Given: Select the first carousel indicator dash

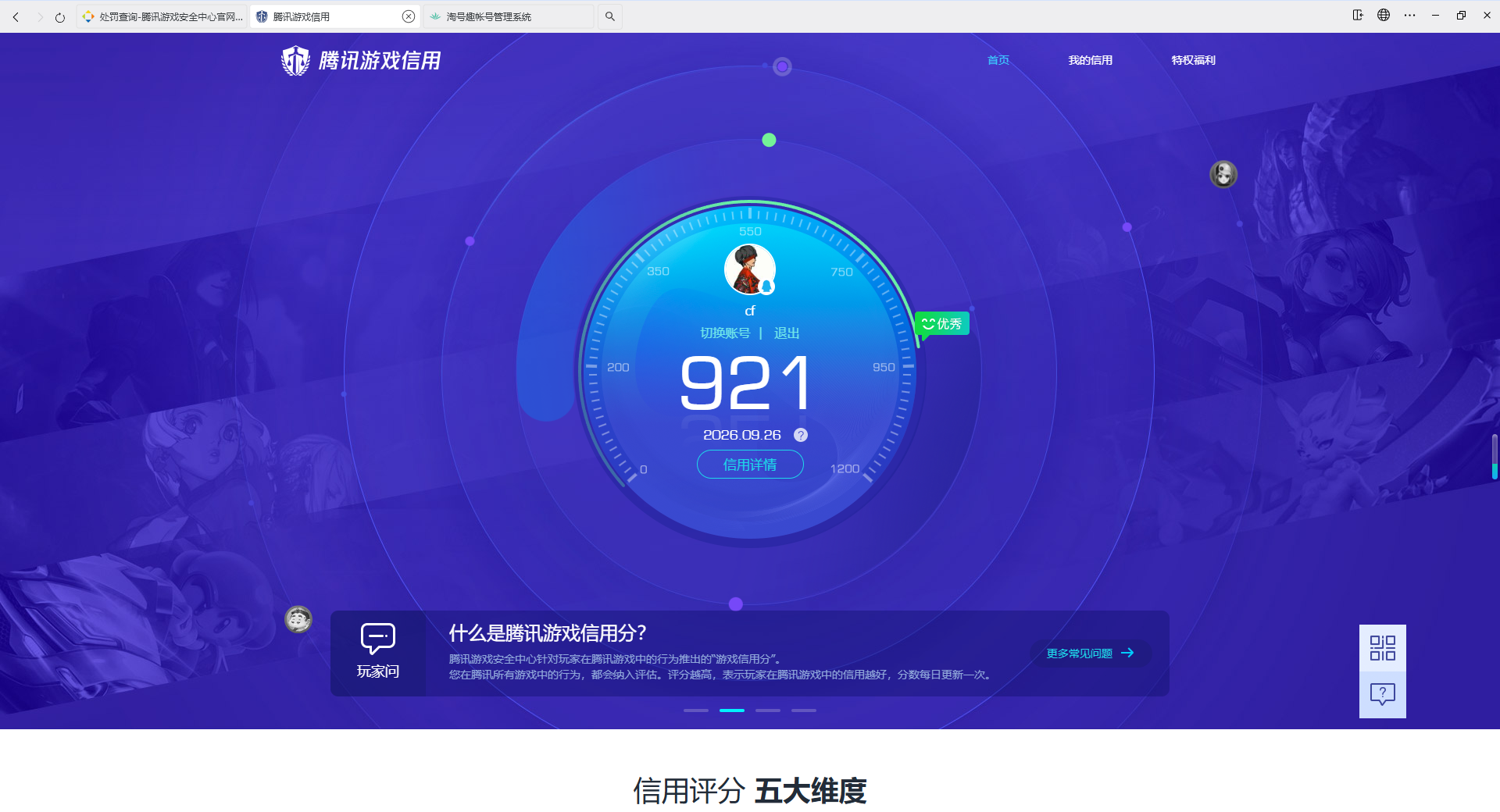Looking at the screenshot, I should point(696,710).
